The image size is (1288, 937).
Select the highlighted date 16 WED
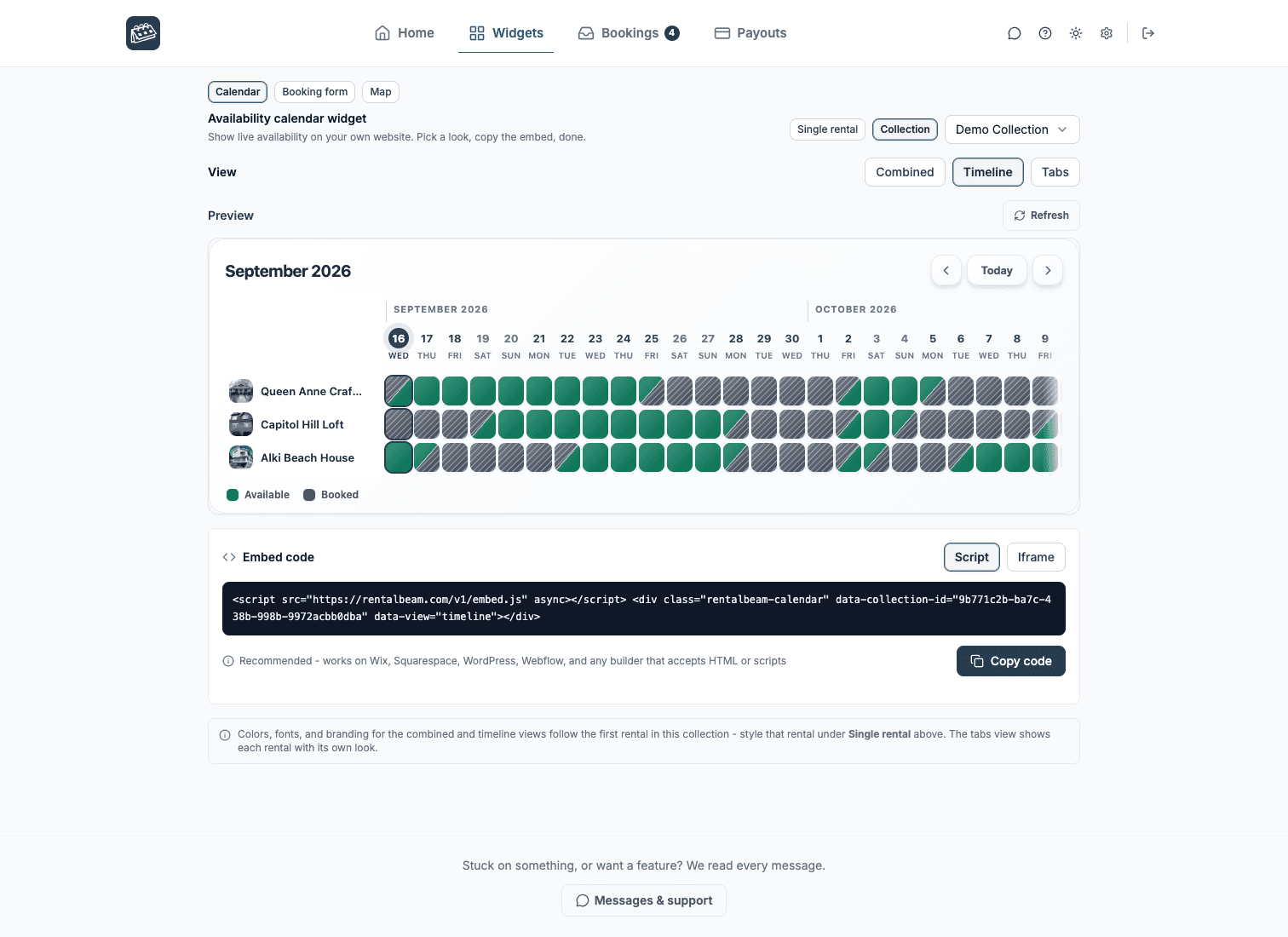click(x=399, y=344)
